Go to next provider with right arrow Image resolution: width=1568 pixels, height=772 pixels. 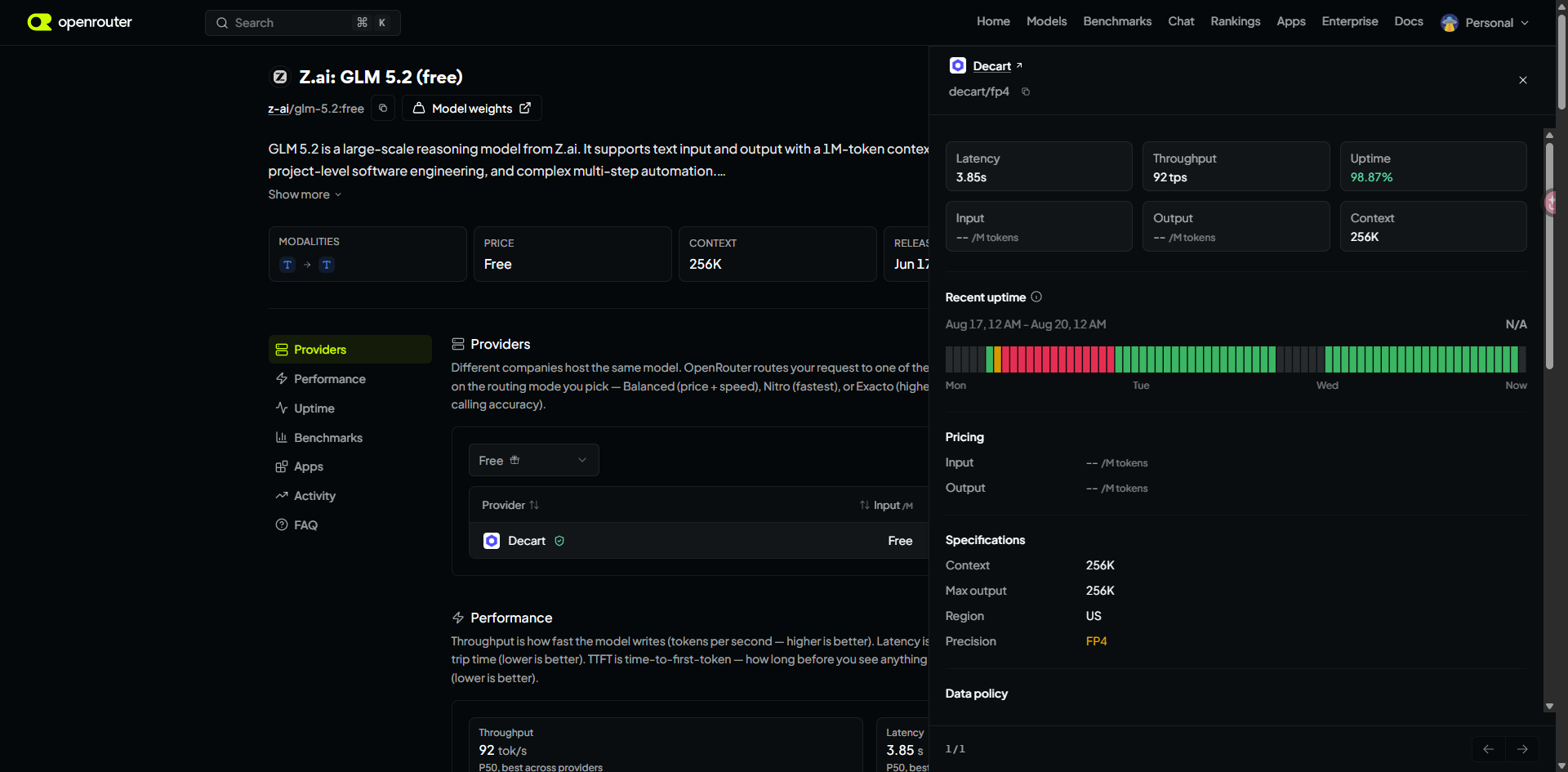click(1522, 749)
